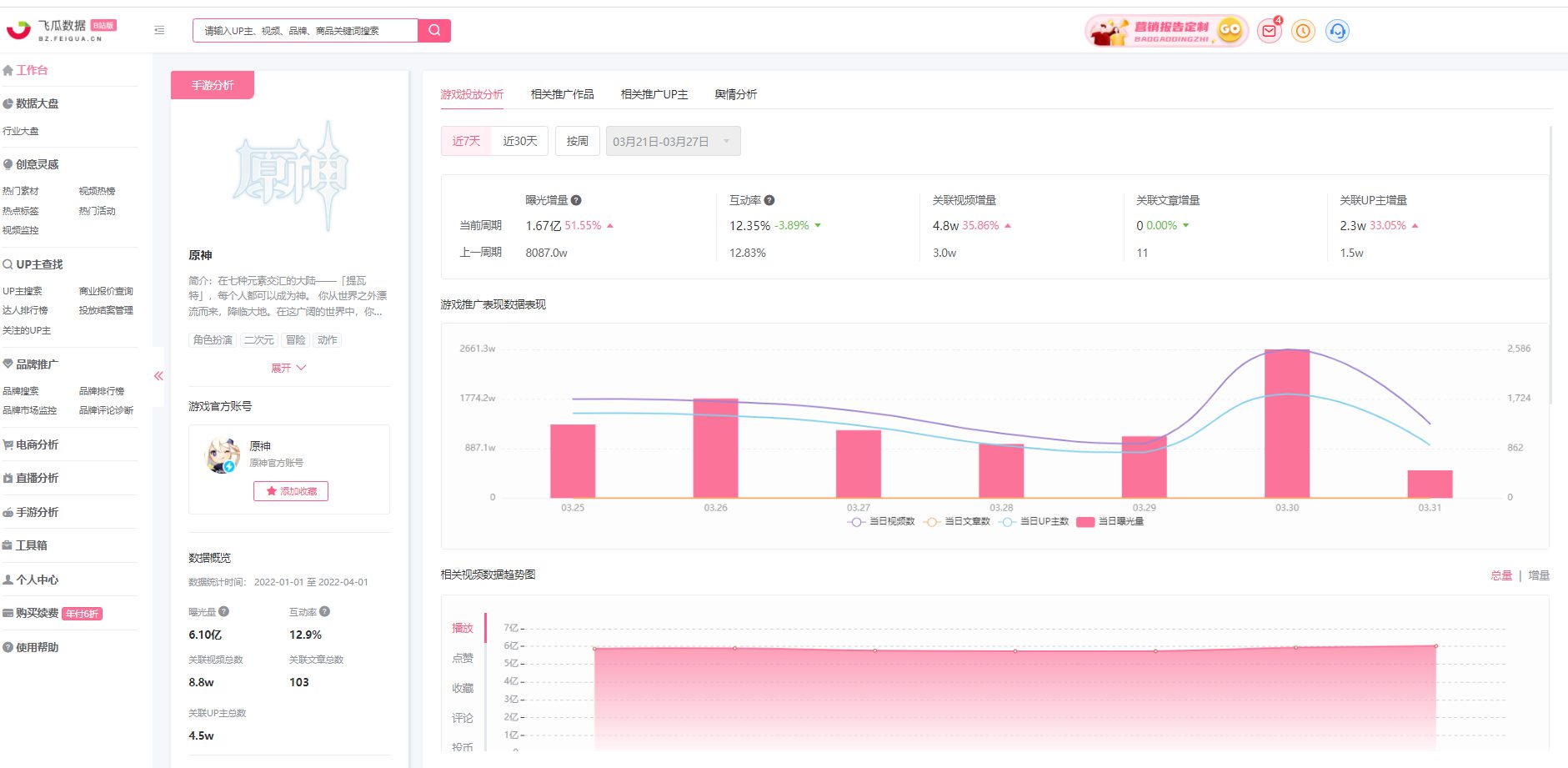The width and height of the screenshot is (1568, 768).
Task: Select 按周 period option
Action: tap(578, 141)
